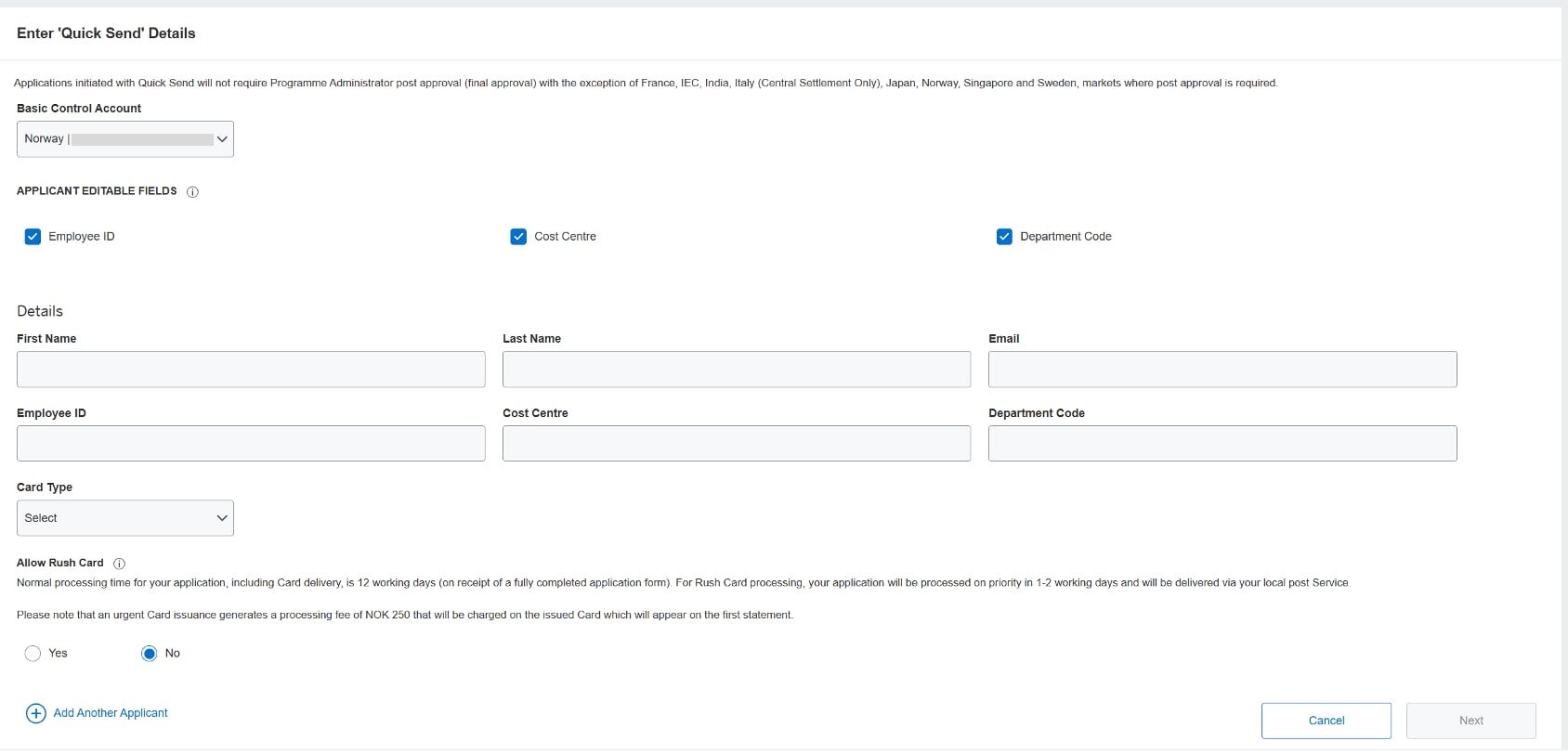Click the Department Code text field
The width and height of the screenshot is (1568, 754).
[x=1222, y=444]
